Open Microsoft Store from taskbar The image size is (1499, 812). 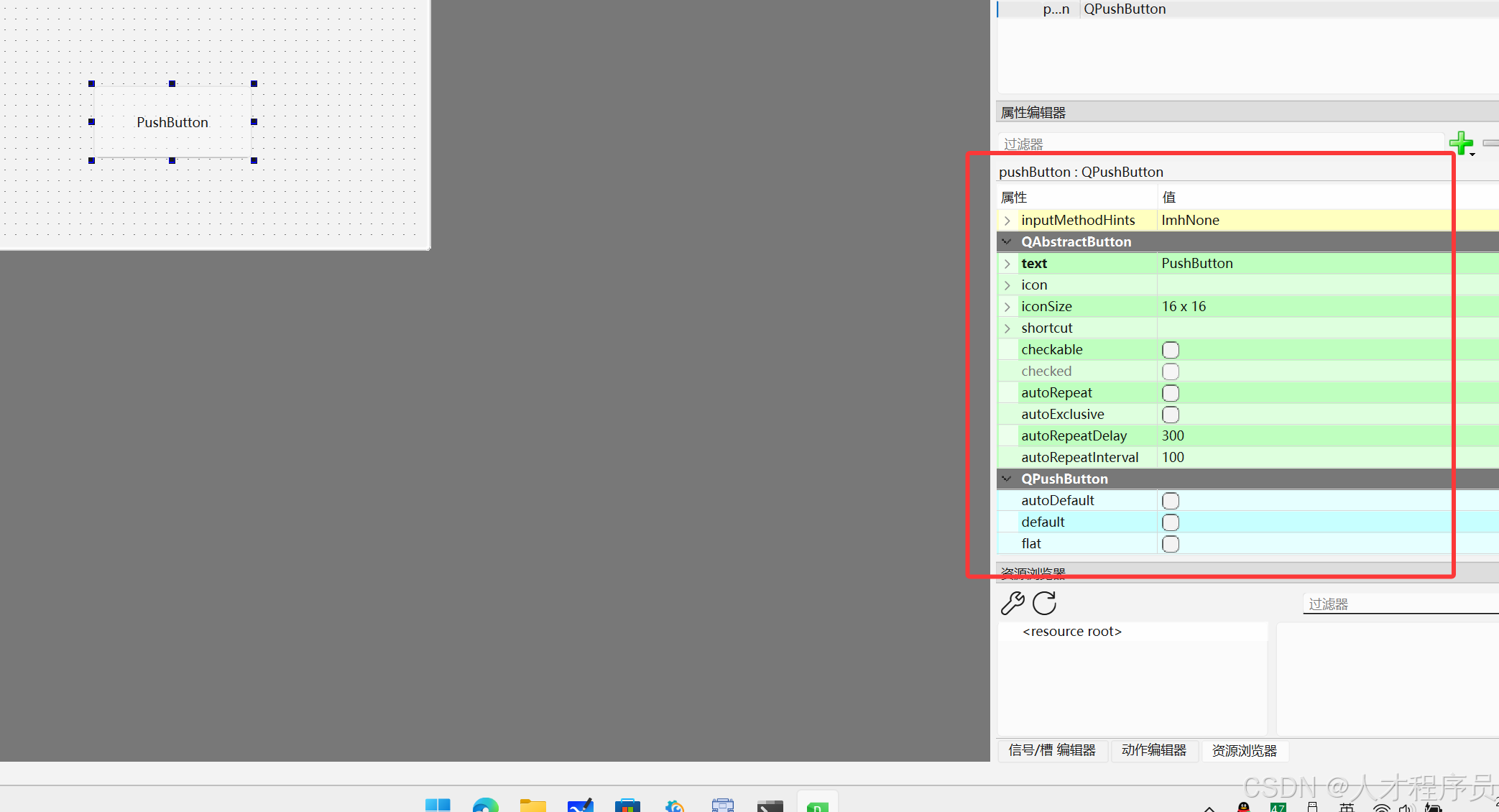(627, 805)
